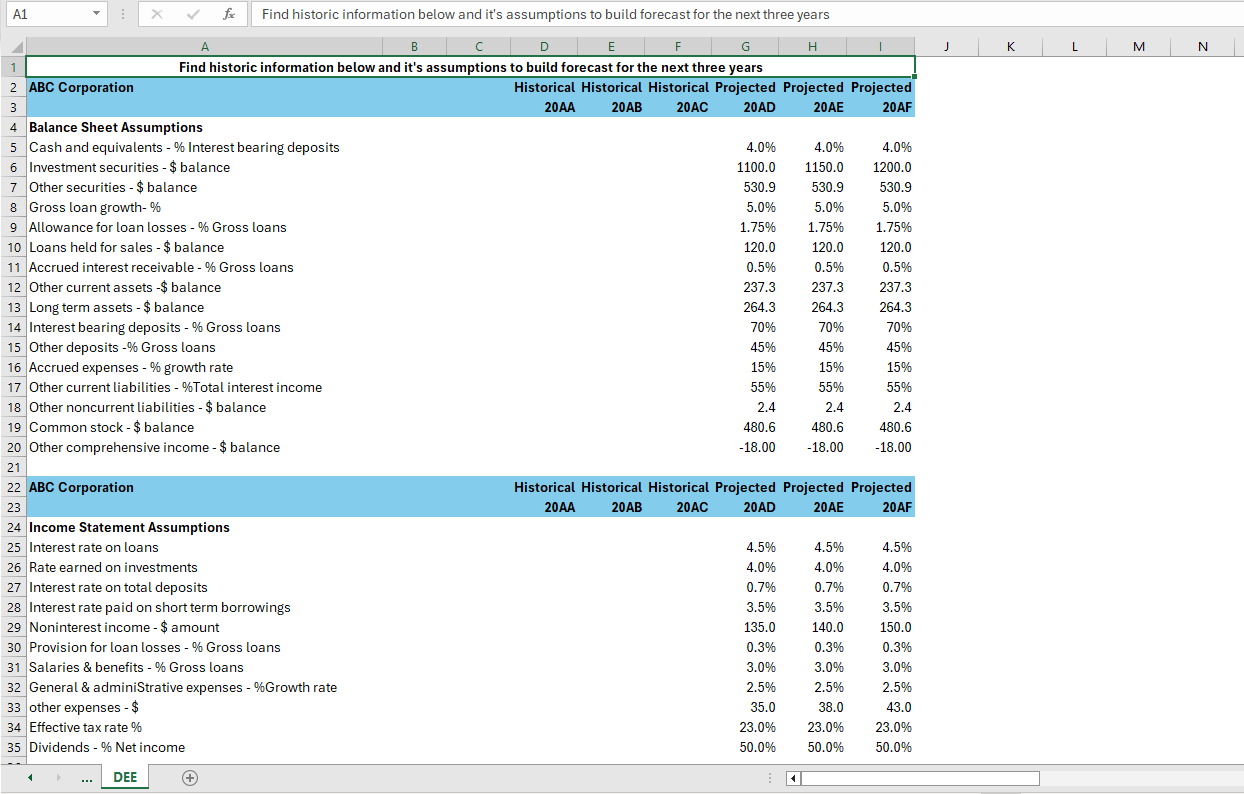
Task: Click 'Rate earned on investments' label
Action: (x=113, y=567)
